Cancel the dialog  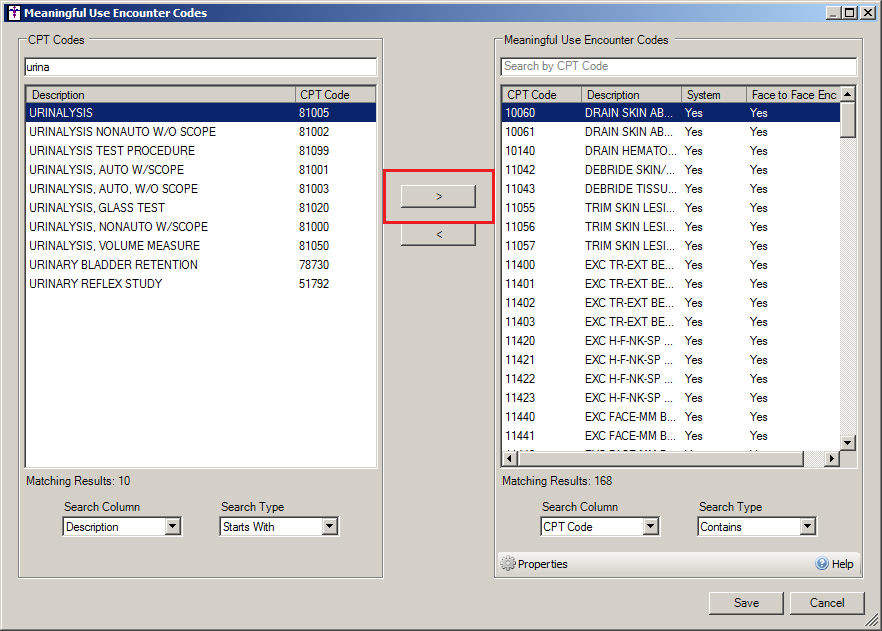tap(827, 603)
